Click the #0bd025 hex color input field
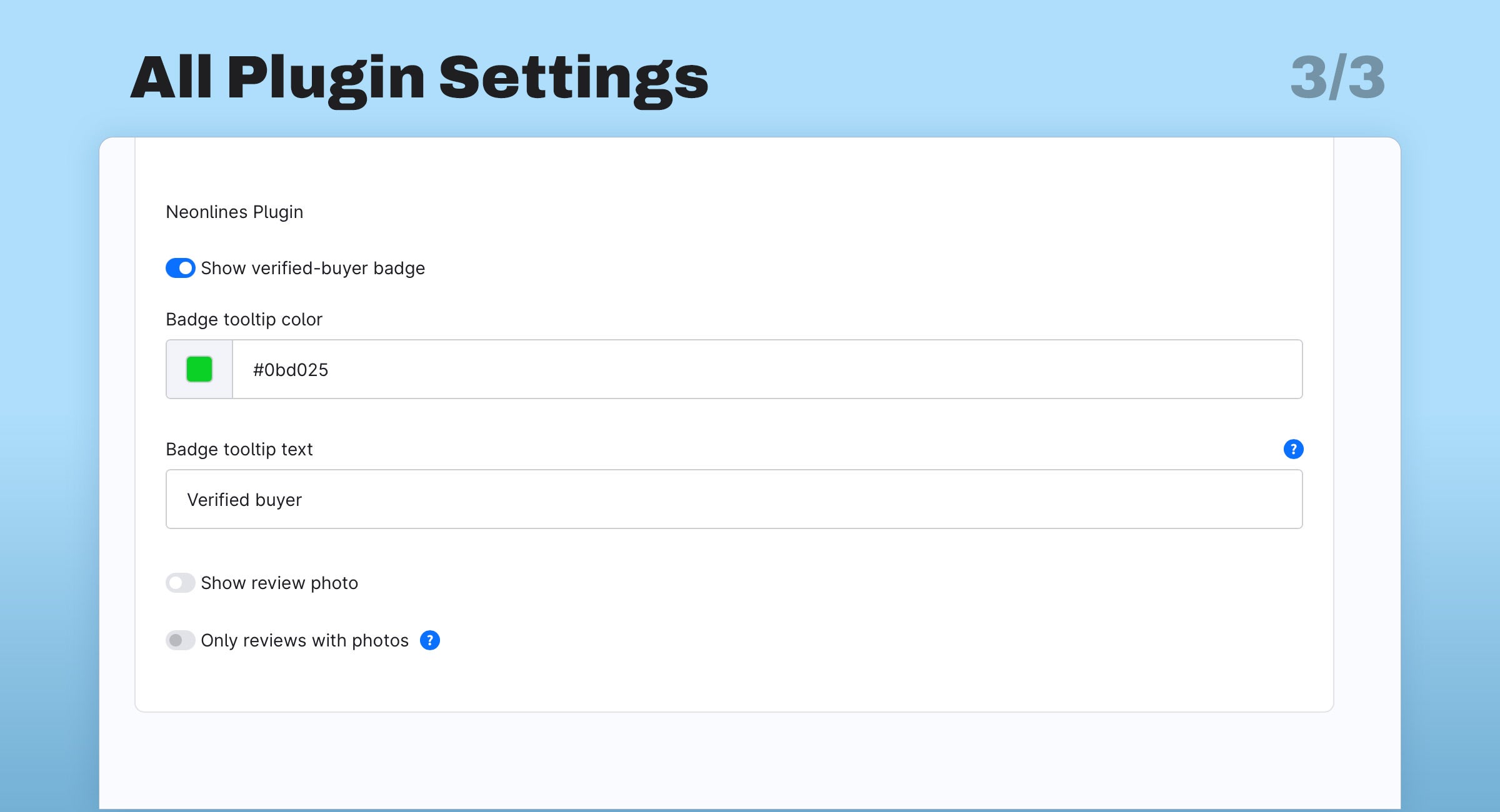 point(767,369)
